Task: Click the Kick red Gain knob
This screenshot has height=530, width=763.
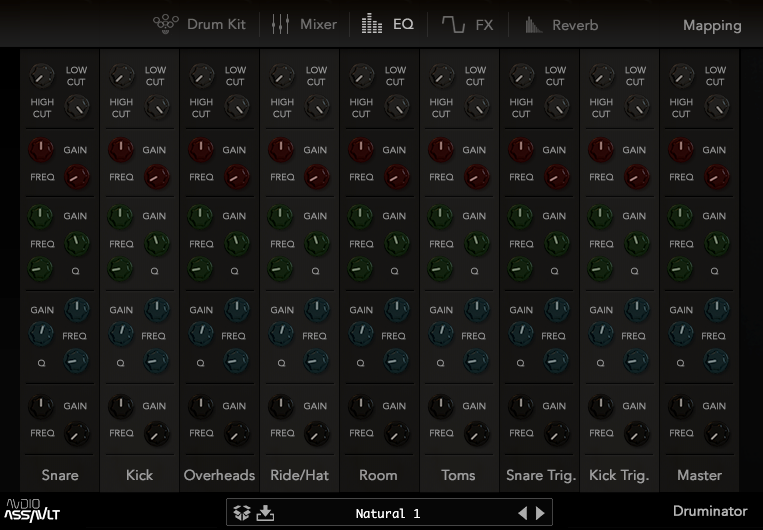Action: pos(121,149)
